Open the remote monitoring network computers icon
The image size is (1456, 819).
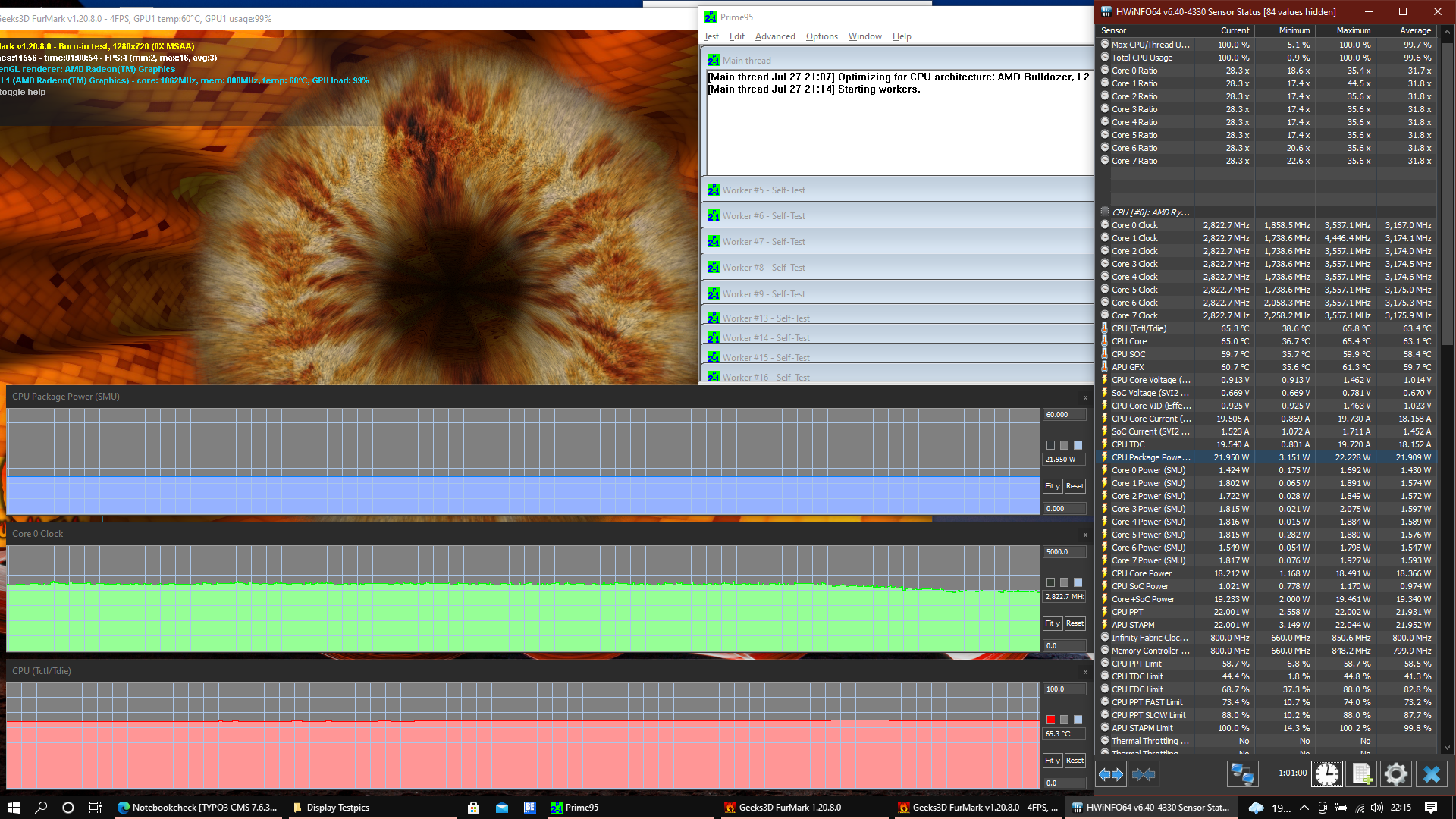click(x=1242, y=774)
